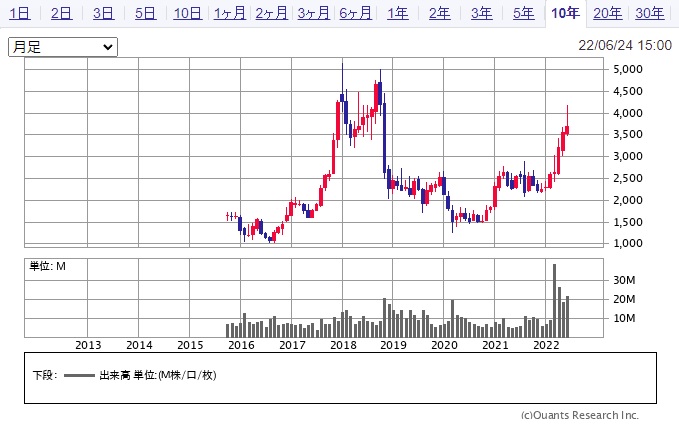Open the 月足 candle interval dropdown
Viewport: 679px width, 425px height.
click(x=63, y=47)
